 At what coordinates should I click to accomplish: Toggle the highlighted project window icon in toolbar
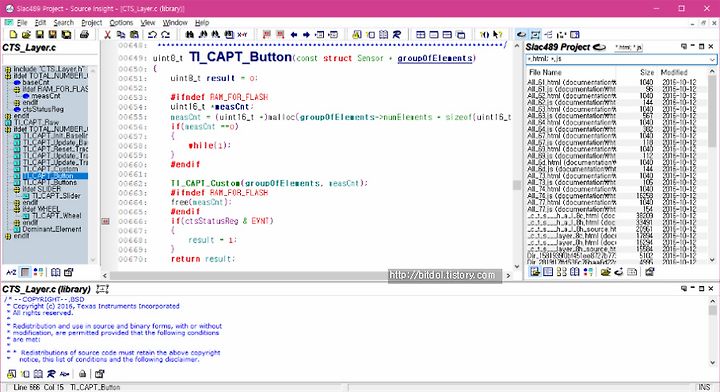click(521, 34)
